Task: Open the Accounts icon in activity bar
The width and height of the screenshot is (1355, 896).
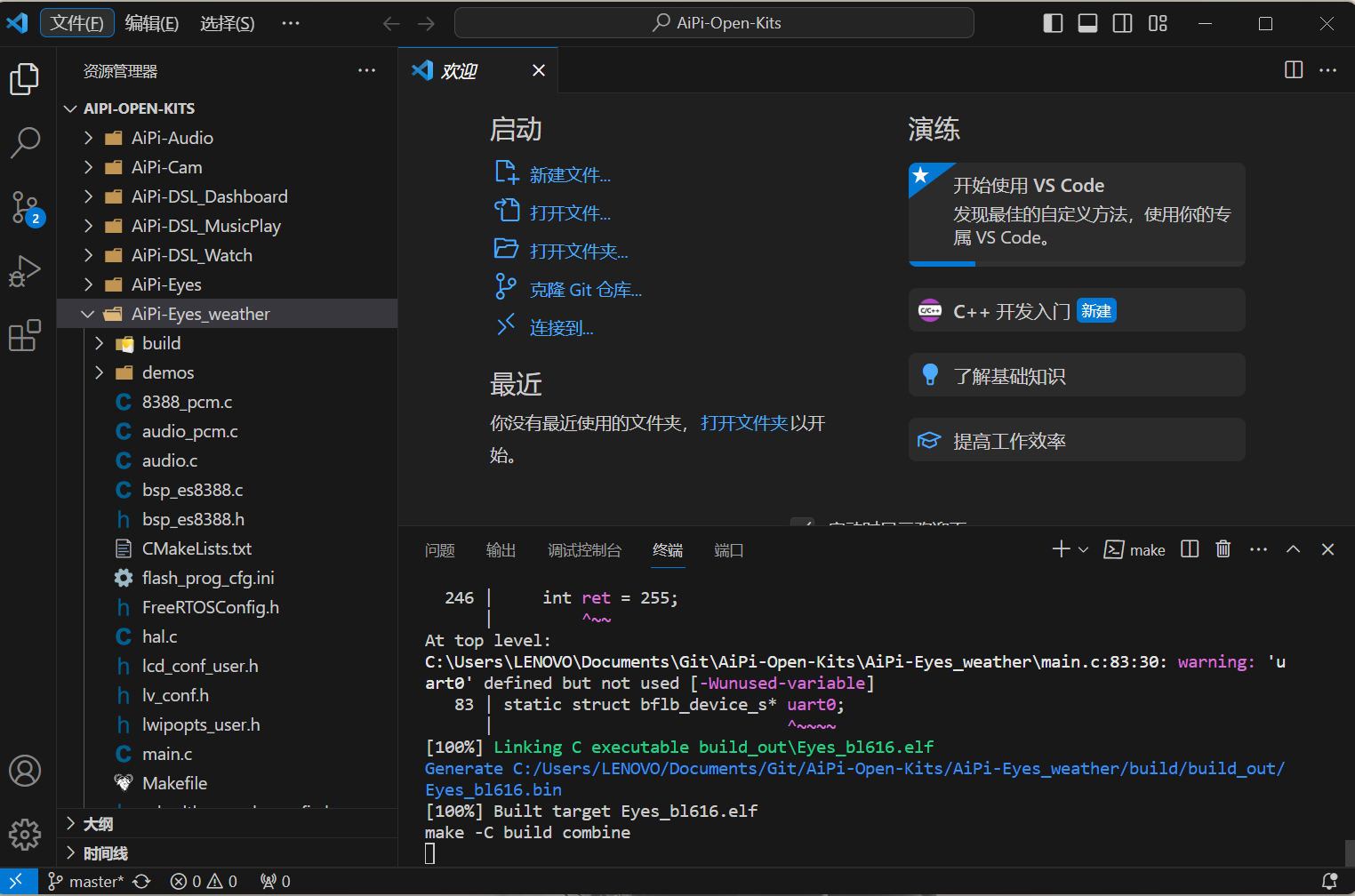Action: pyautogui.click(x=25, y=771)
